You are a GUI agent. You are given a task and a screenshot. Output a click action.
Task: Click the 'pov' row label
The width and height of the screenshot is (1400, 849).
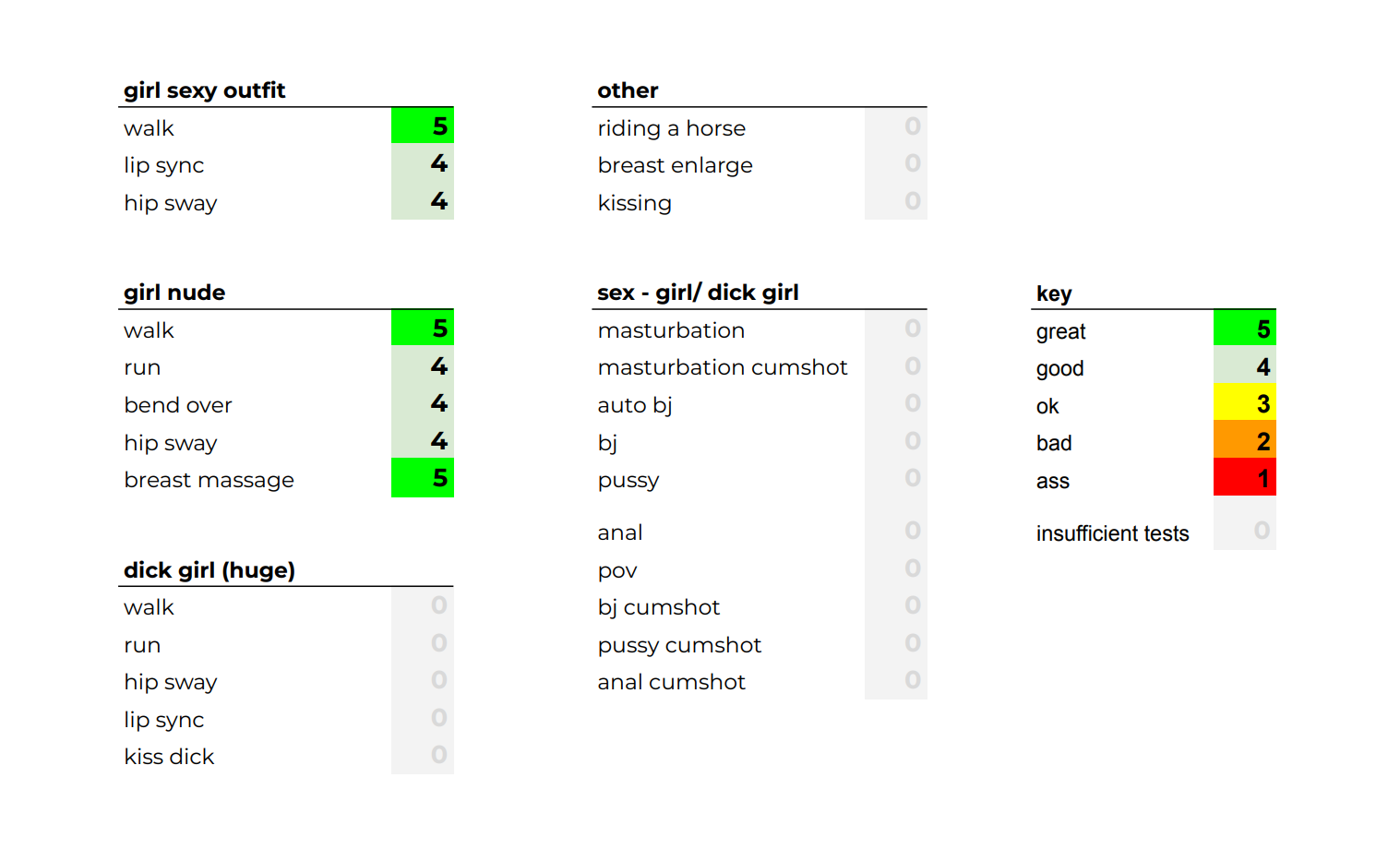coord(617,570)
